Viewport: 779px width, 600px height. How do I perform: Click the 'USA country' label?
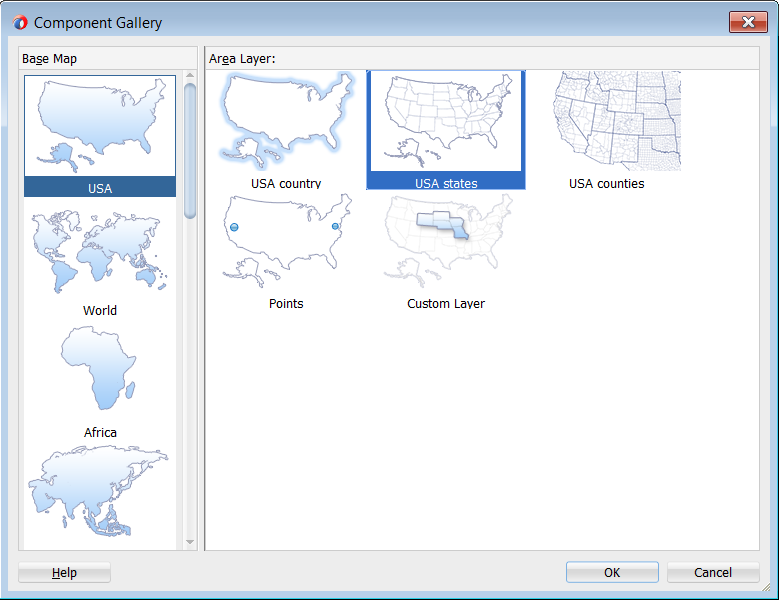286,184
